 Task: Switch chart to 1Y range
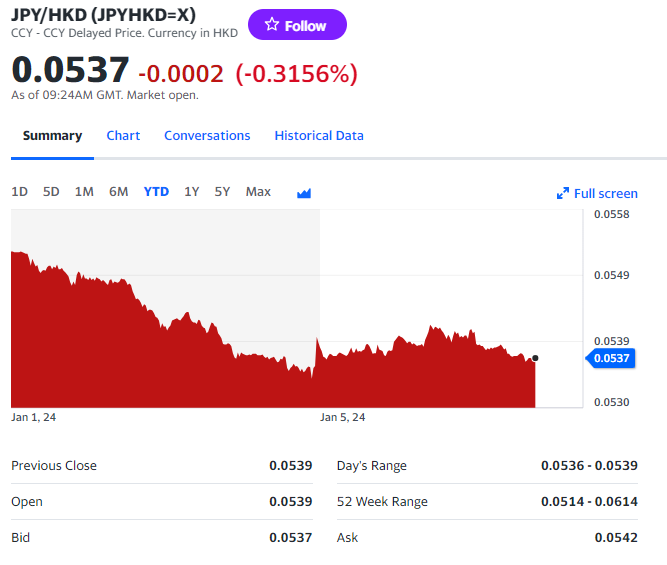point(191,192)
